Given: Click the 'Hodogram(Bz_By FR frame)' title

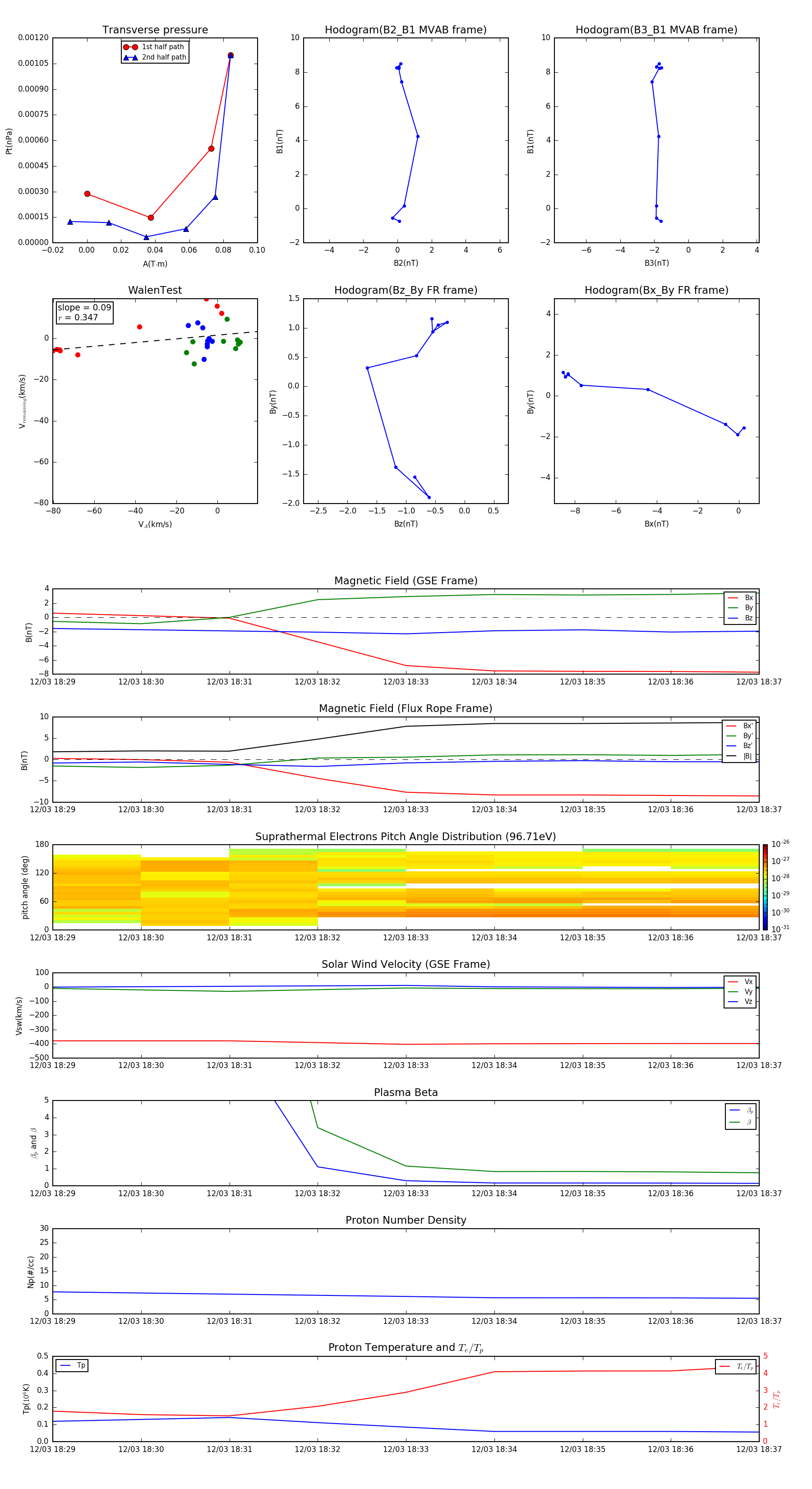Looking at the screenshot, I should (406, 290).
